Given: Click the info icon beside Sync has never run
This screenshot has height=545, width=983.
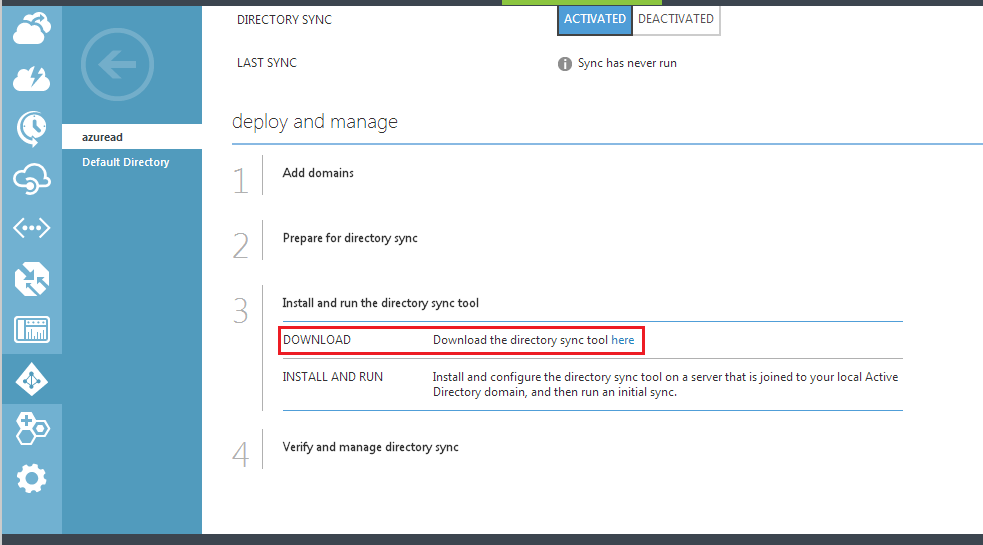Looking at the screenshot, I should (x=565, y=64).
